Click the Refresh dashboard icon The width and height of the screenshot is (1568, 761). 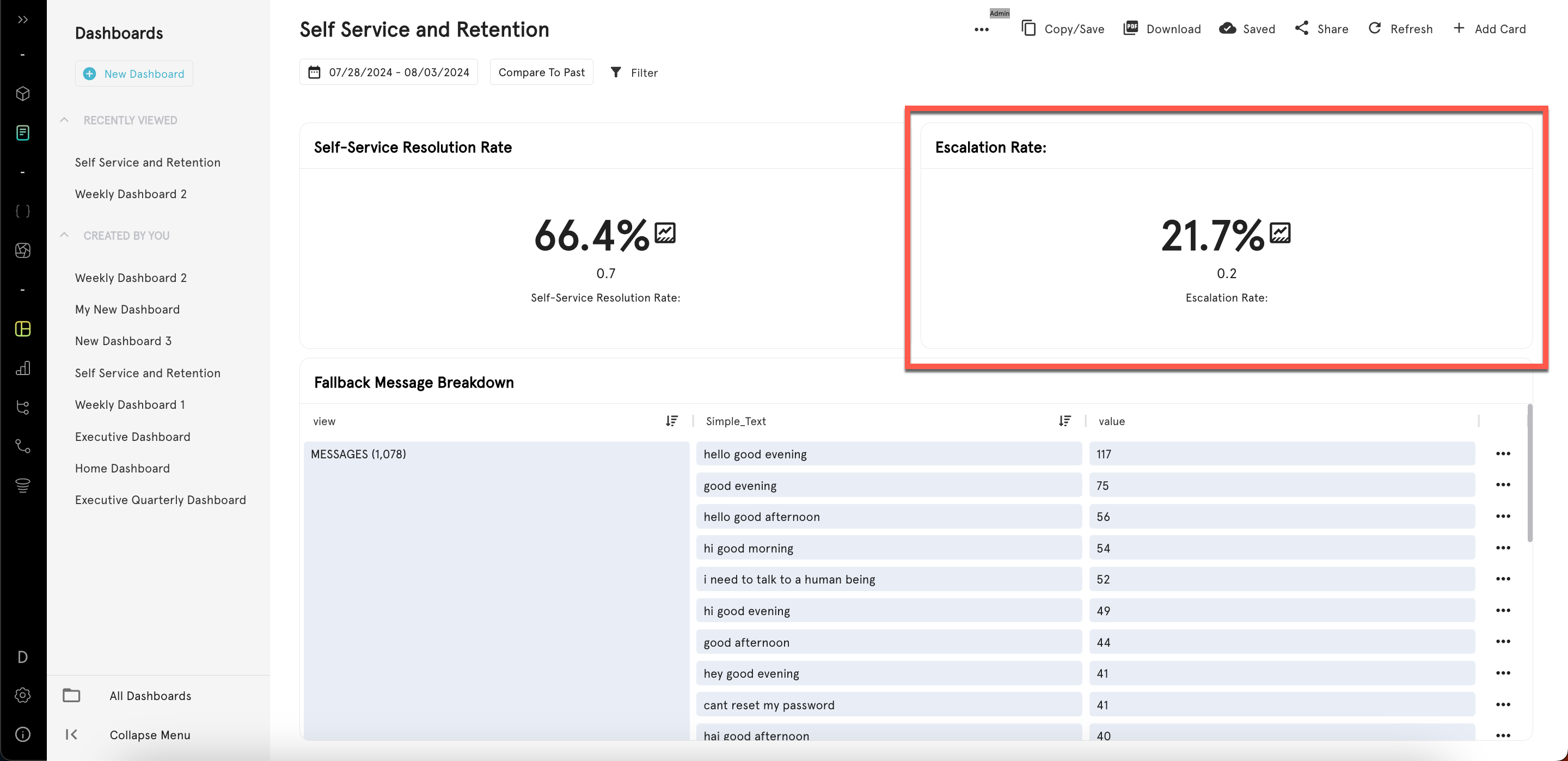pos(1375,28)
